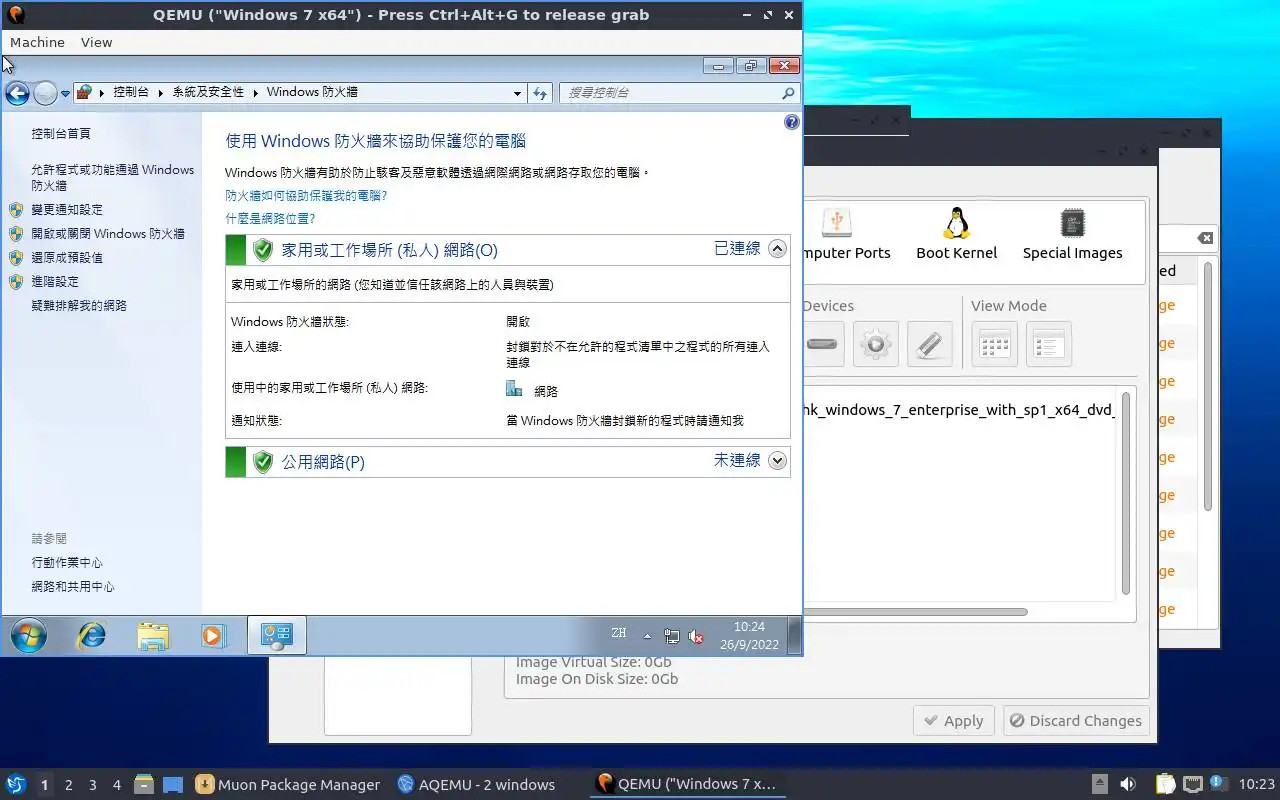Click shield icon beside 變更通知設定
The height and width of the screenshot is (800, 1280).
coord(16,210)
